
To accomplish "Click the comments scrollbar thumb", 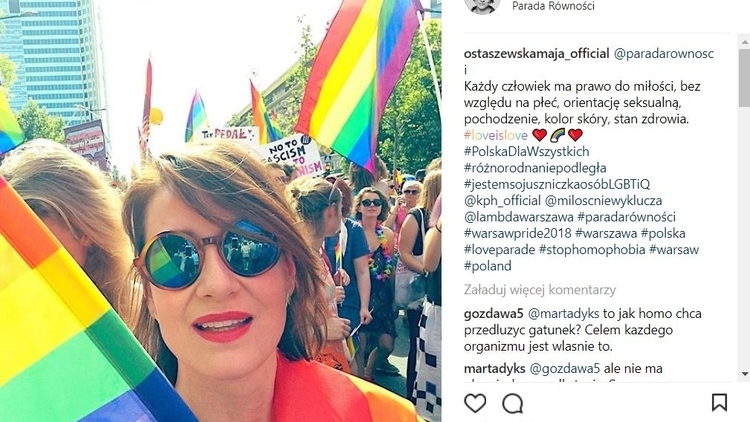I will (x=744, y=78).
